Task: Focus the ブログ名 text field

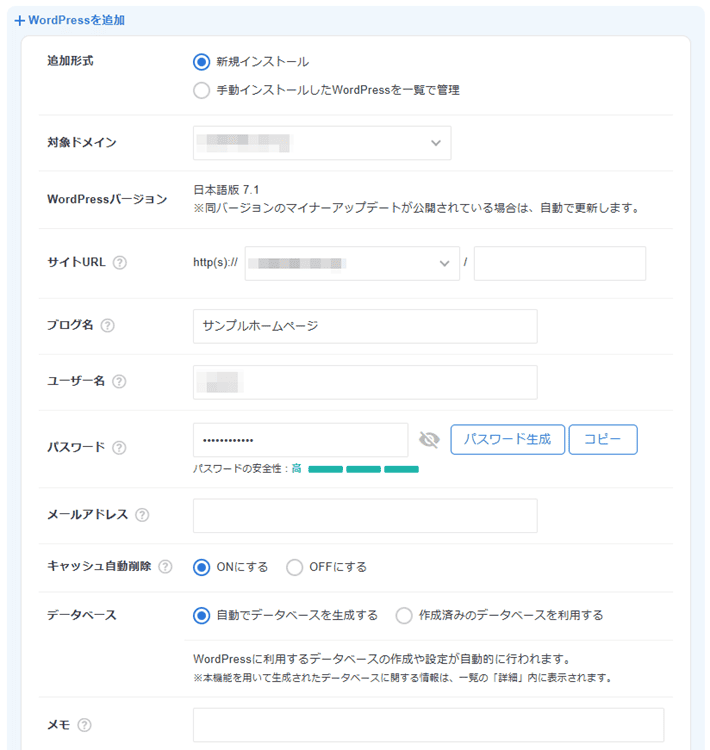Action: click(x=365, y=326)
